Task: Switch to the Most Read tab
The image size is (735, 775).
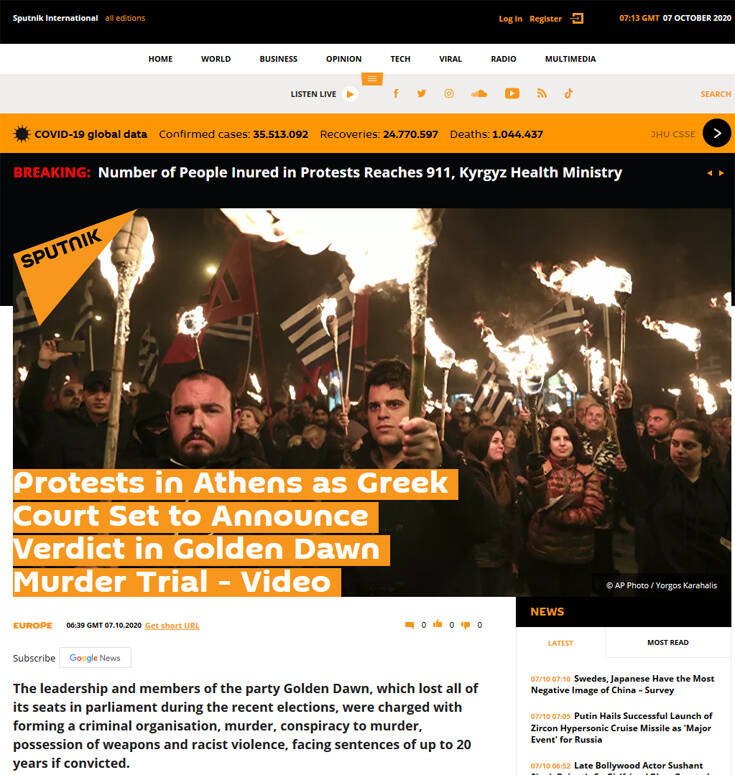Action: click(668, 643)
